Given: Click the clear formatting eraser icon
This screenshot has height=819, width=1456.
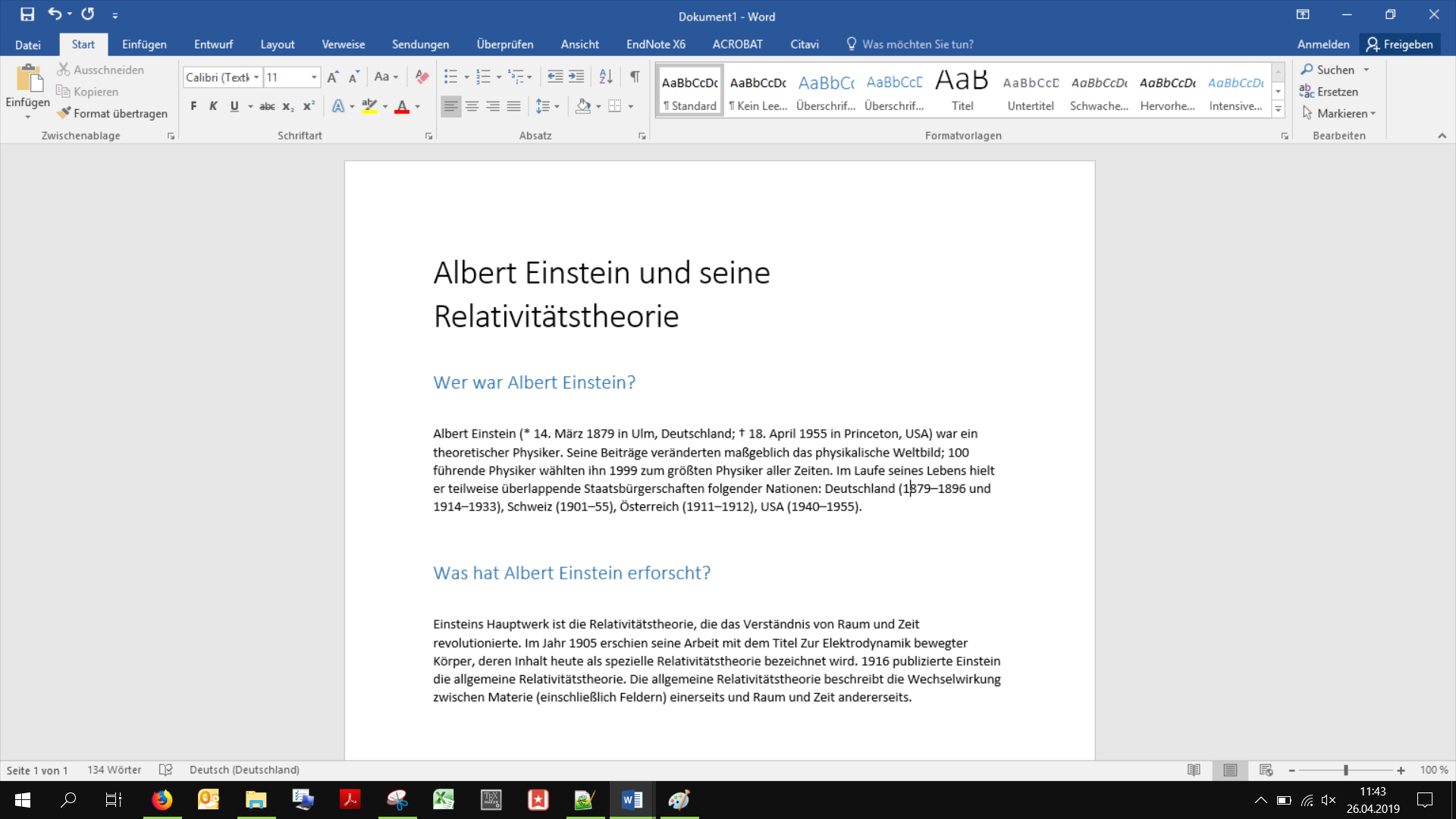Looking at the screenshot, I should pos(422,77).
